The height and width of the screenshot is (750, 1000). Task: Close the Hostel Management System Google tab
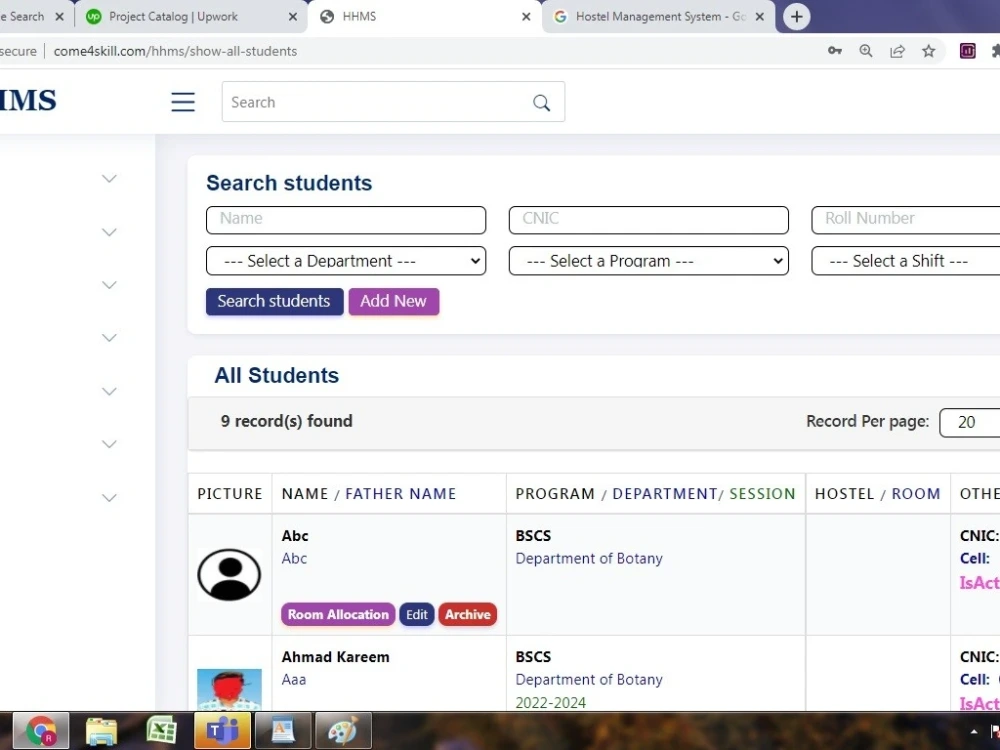point(760,17)
